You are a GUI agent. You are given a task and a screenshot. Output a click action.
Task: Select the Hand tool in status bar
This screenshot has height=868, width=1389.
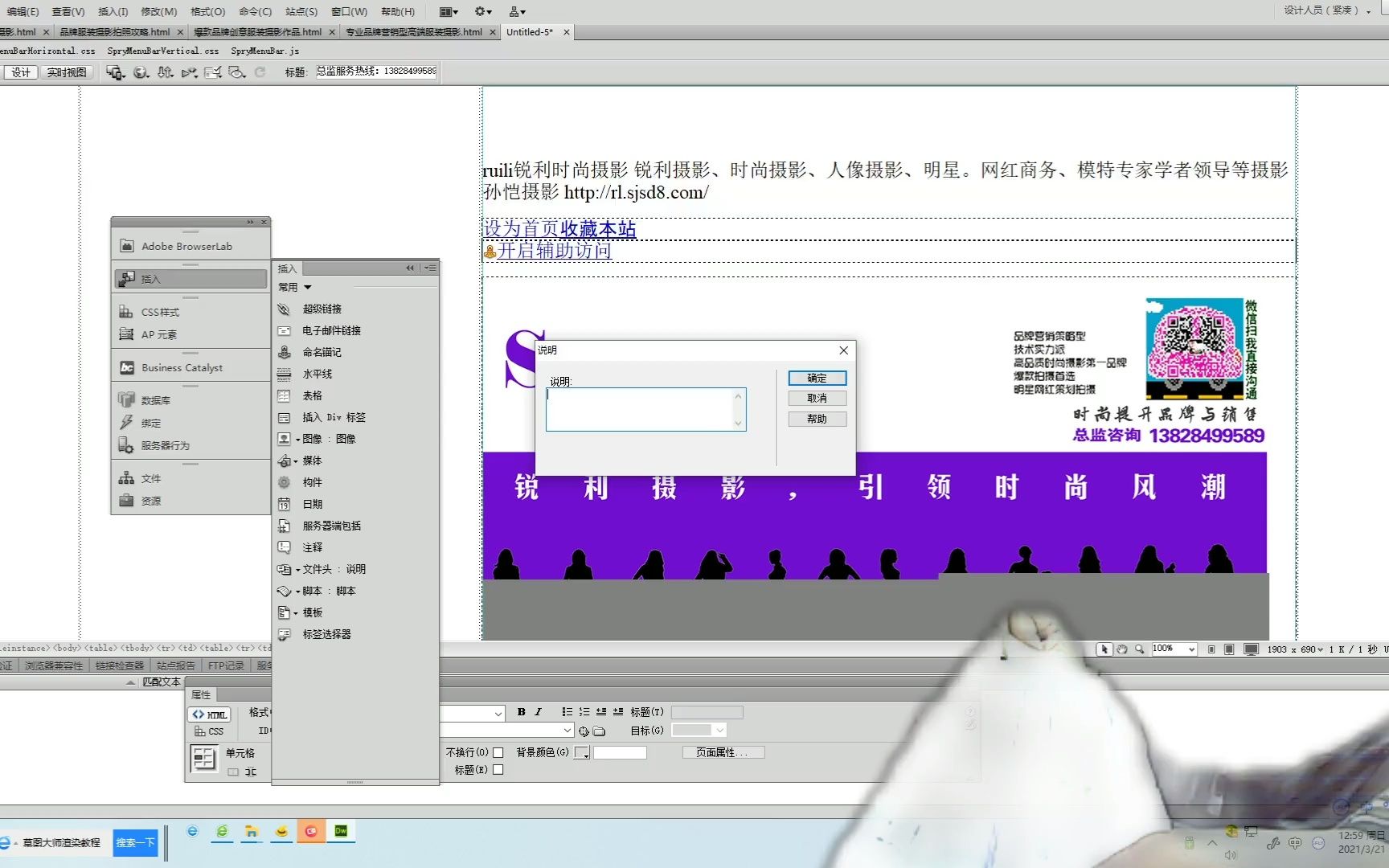tap(1122, 649)
